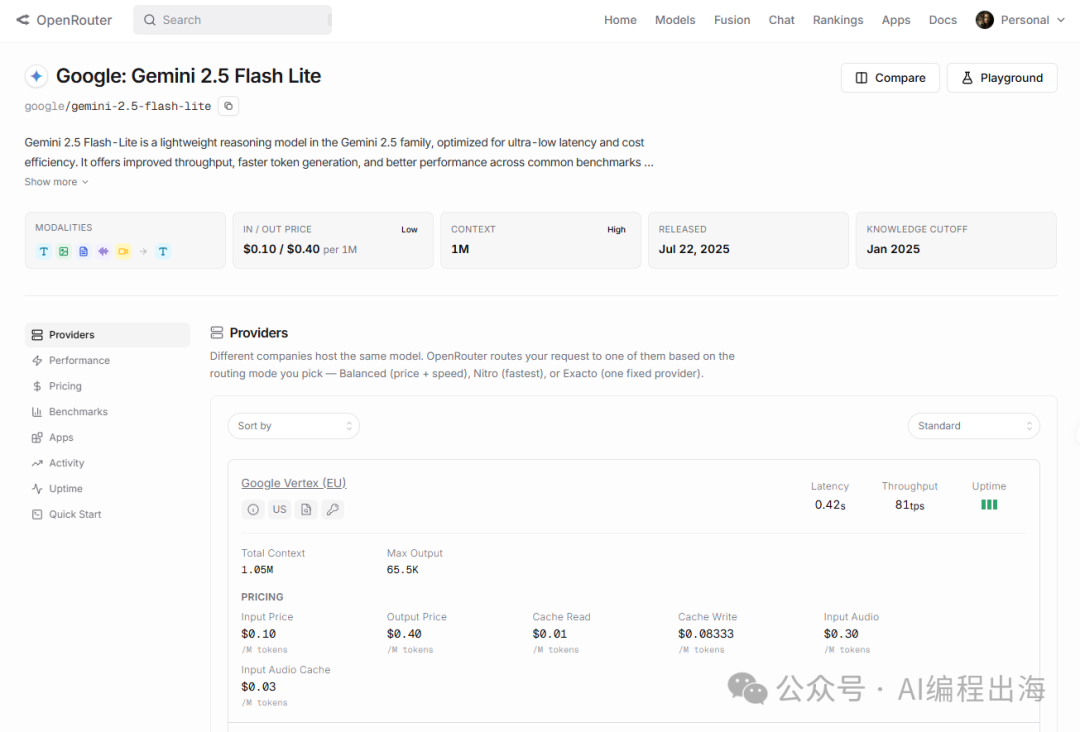Expand description with Show more

point(56,182)
